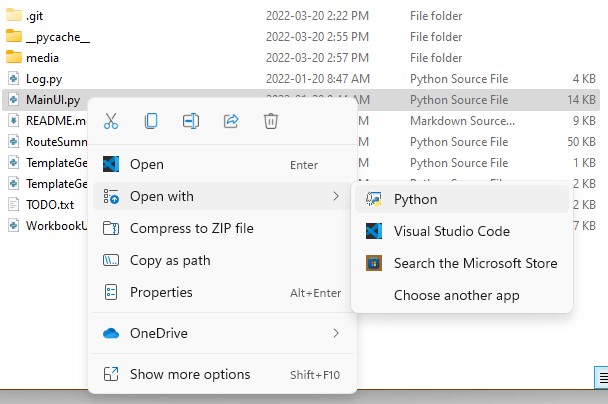Select the TODO.txt file
The image size is (608, 404).
[x=49, y=204]
